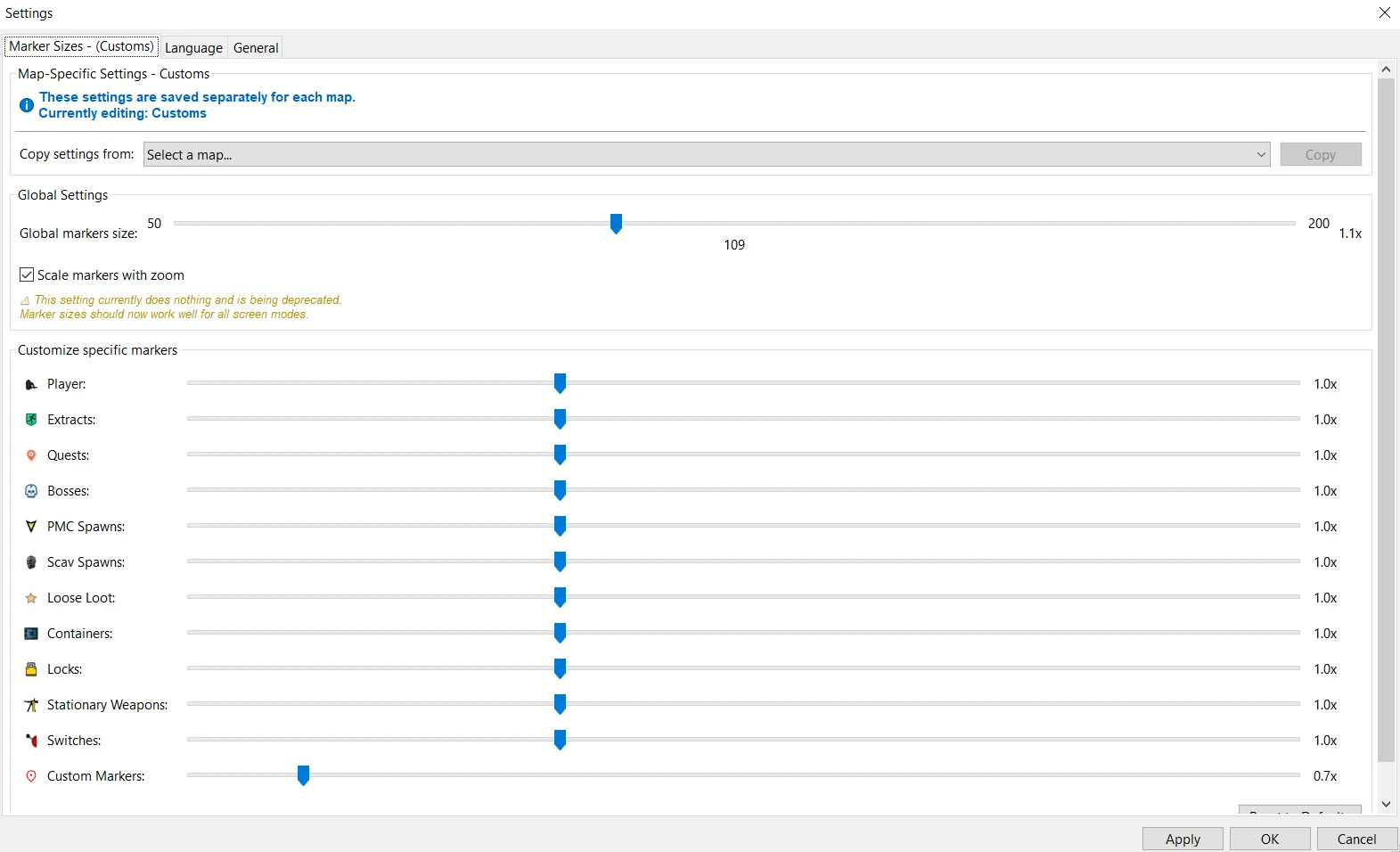
Task: Switch to the Marker Sizes tab
Action: [x=81, y=46]
